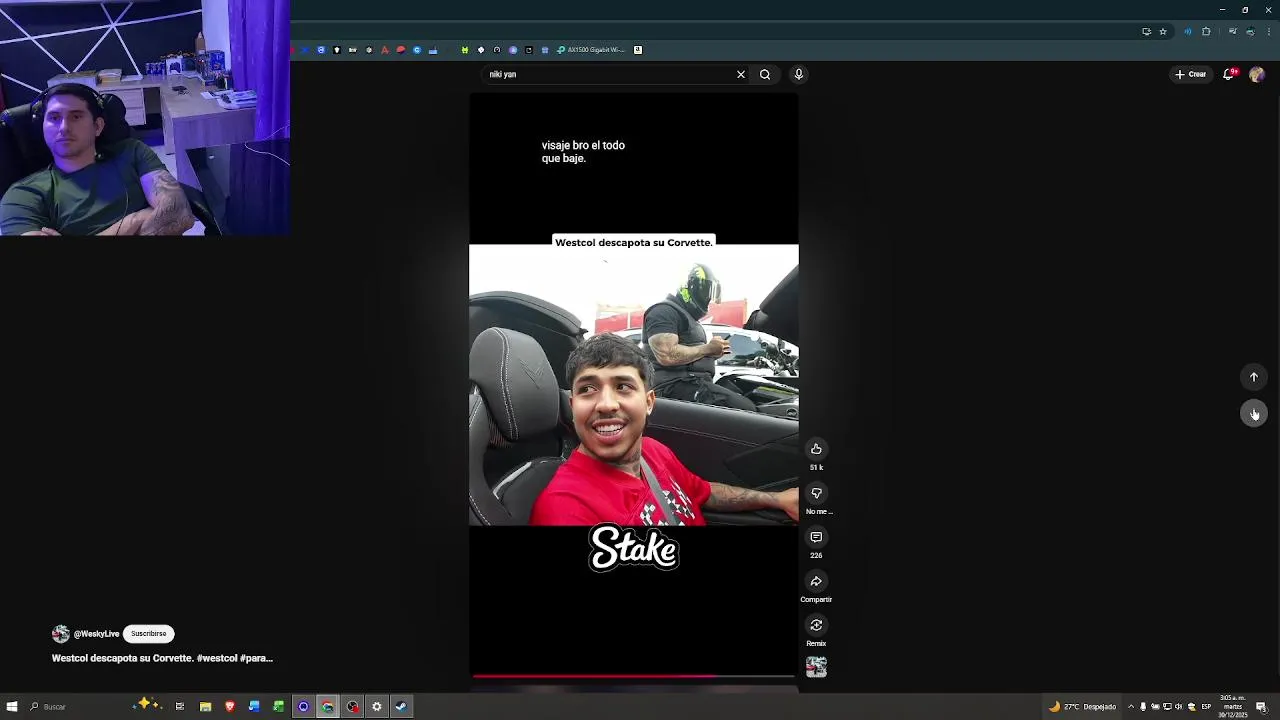Open the Chrome profile avatar
1280x720 pixels.
pyautogui.click(x=1250, y=31)
